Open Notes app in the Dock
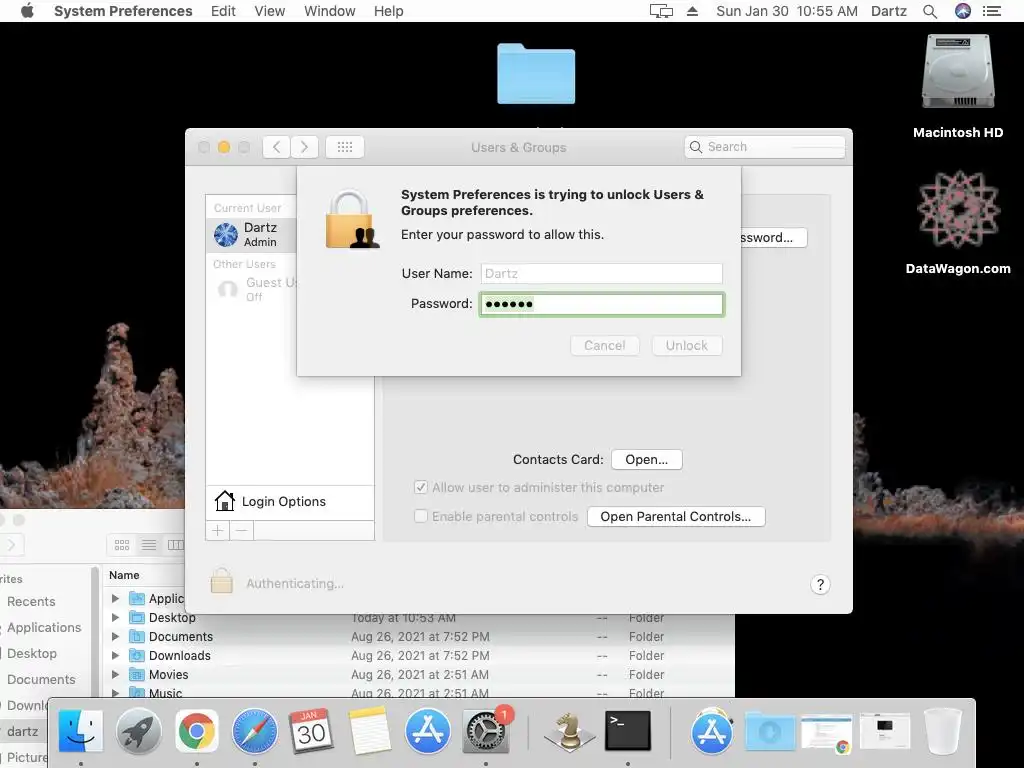1024x768 pixels. pyautogui.click(x=370, y=731)
